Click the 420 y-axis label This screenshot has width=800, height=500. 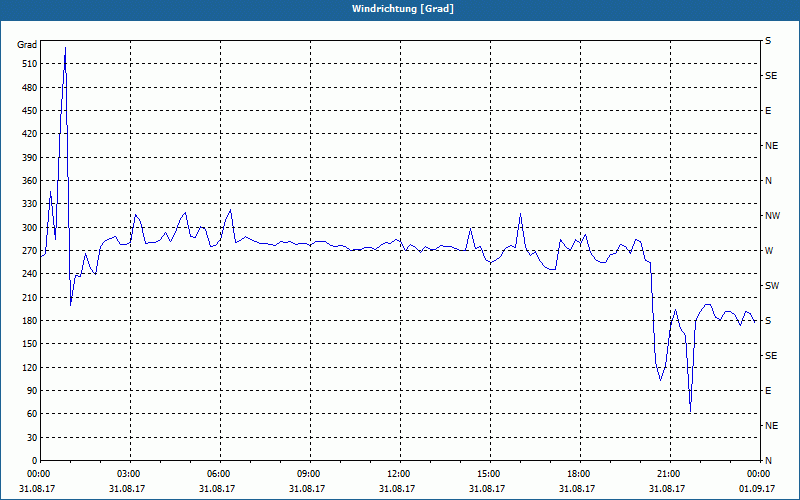(30, 134)
